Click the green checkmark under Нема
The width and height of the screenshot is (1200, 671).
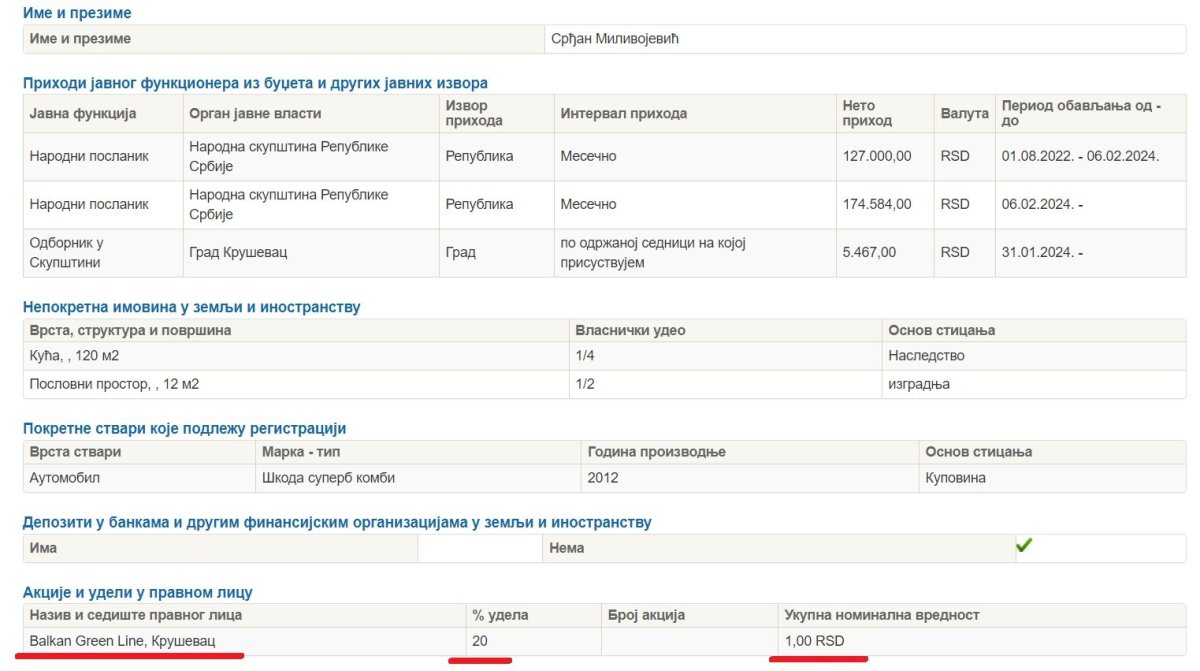click(x=1023, y=546)
